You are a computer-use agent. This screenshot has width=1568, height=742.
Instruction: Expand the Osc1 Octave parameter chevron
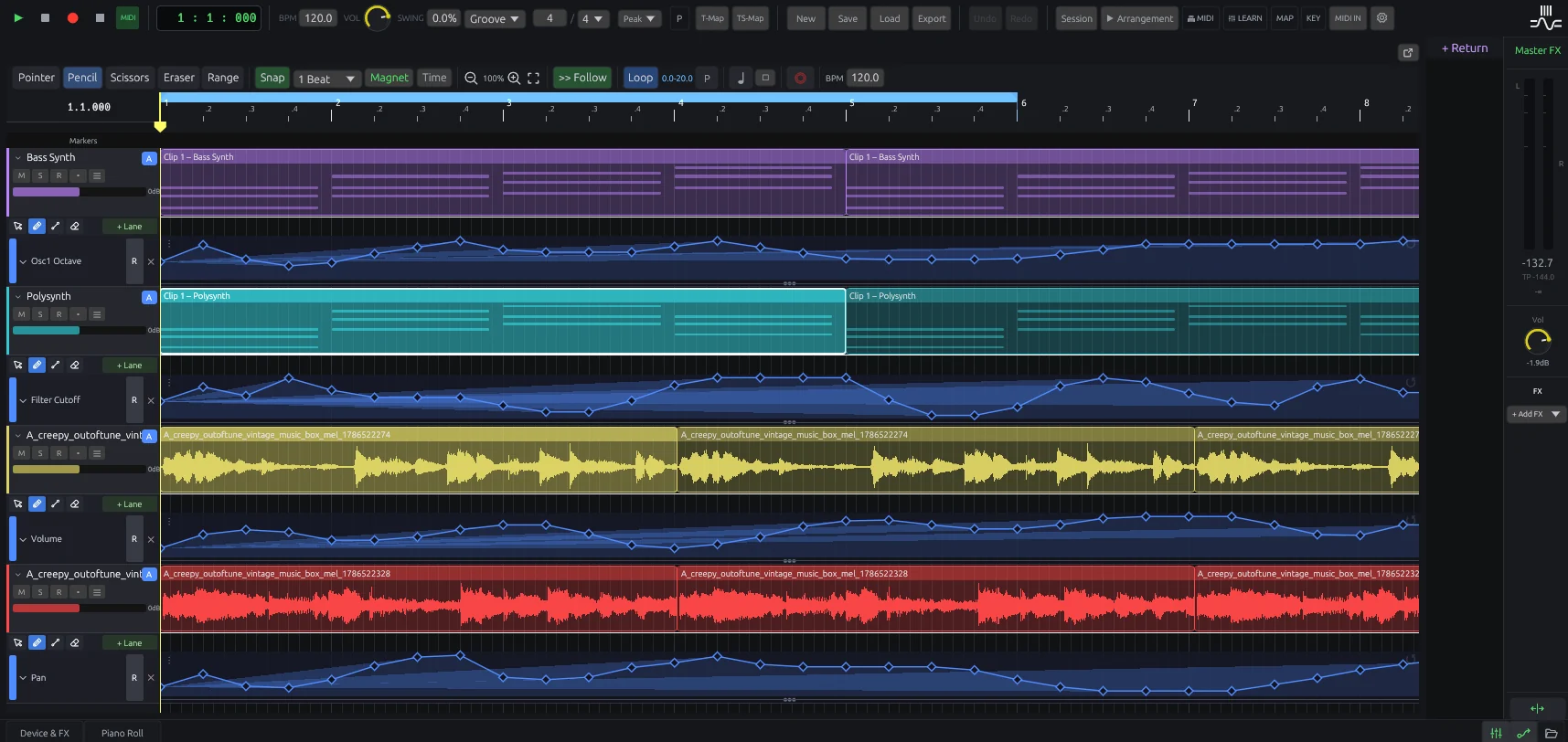pyautogui.click(x=23, y=261)
